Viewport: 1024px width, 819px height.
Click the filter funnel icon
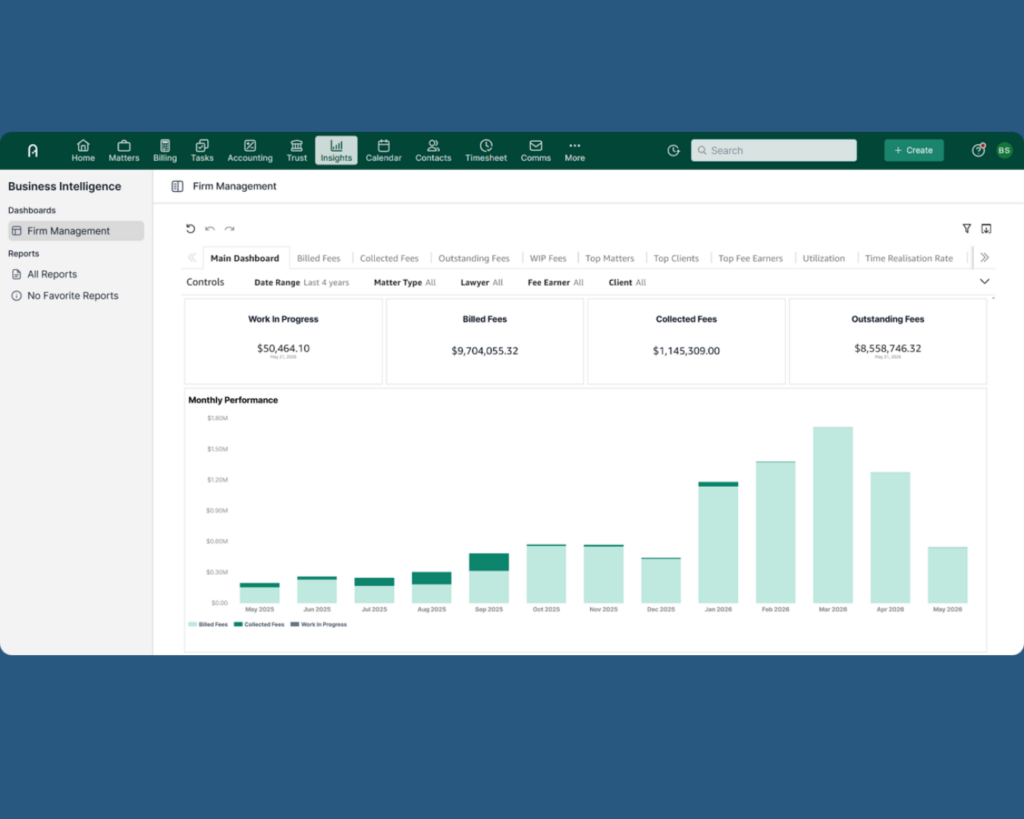click(x=967, y=229)
